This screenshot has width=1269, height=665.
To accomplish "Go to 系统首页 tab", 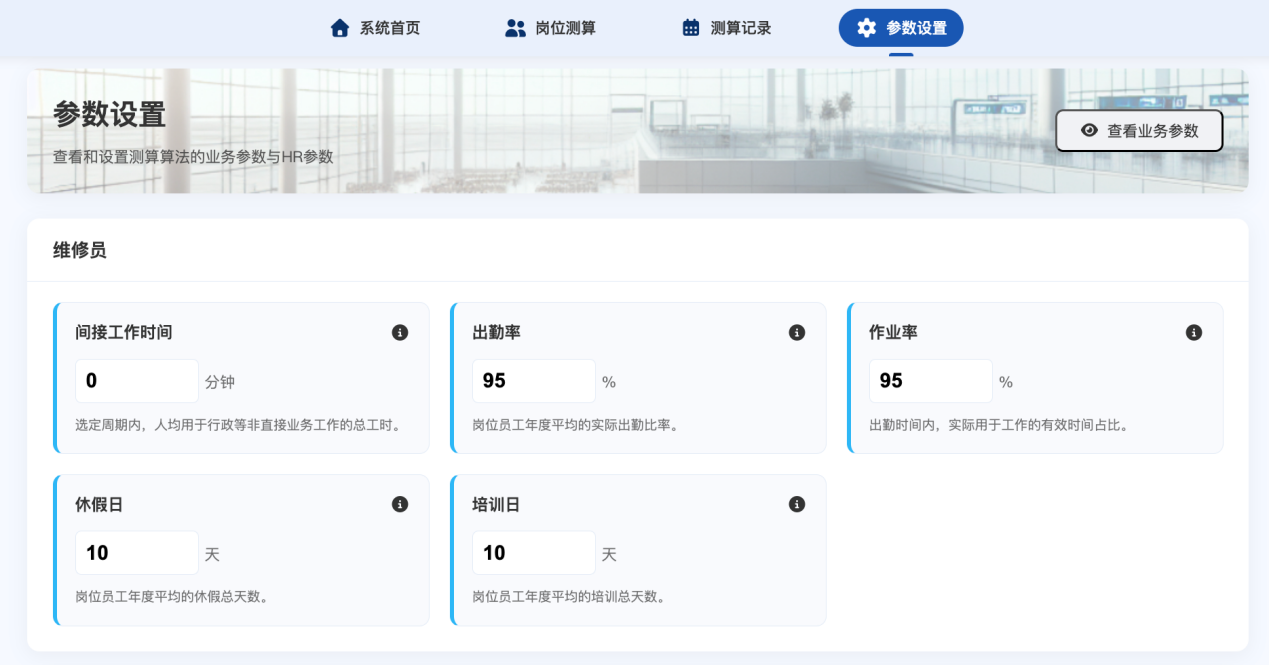I will (375, 28).
